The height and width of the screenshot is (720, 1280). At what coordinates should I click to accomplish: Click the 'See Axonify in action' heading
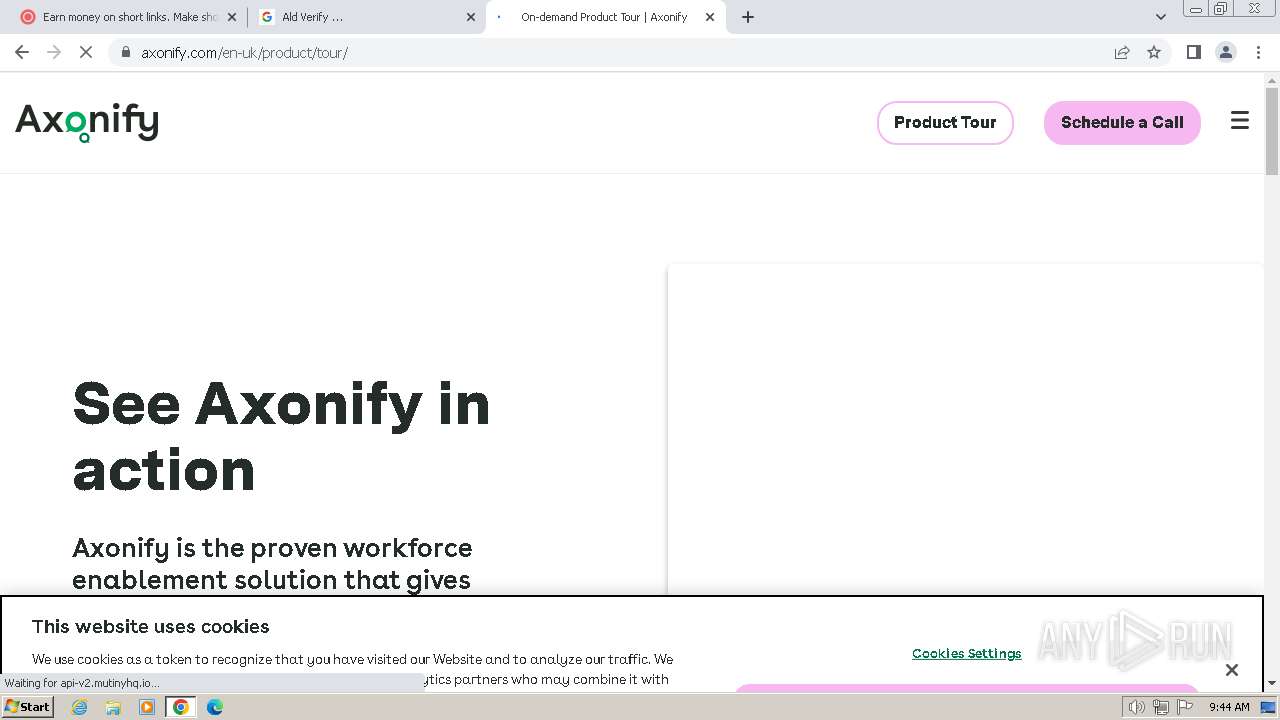click(x=281, y=437)
